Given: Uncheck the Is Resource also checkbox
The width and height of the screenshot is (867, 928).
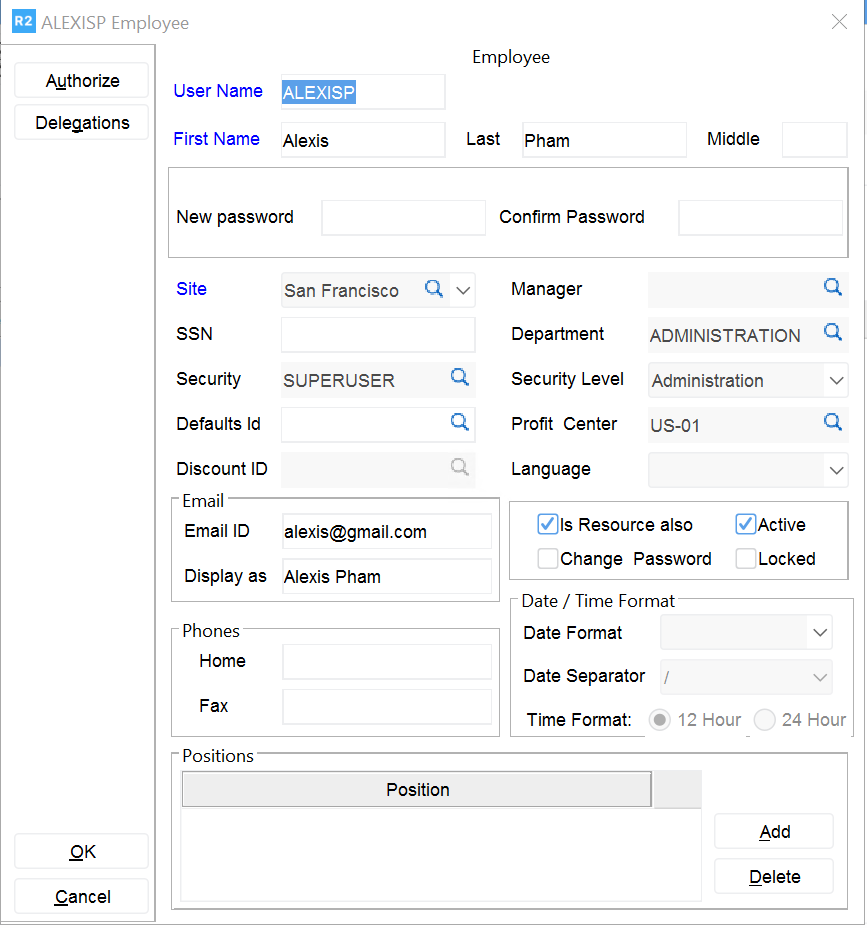Looking at the screenshot, I should [547, 524].
